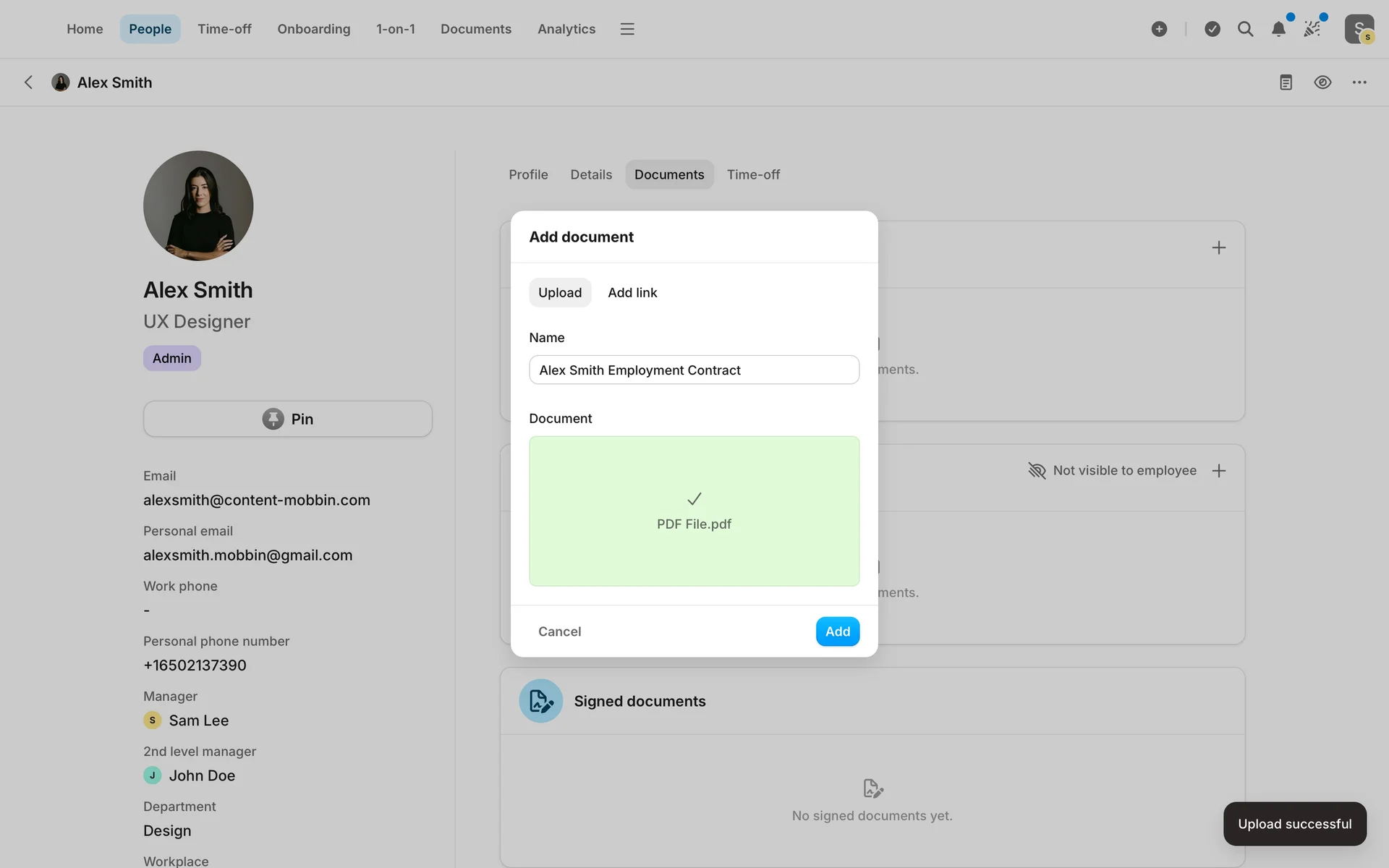Viewport: 1389px width, 868px height.
Task: Open search with the magnifier icon
Action: click(1245, 29)
